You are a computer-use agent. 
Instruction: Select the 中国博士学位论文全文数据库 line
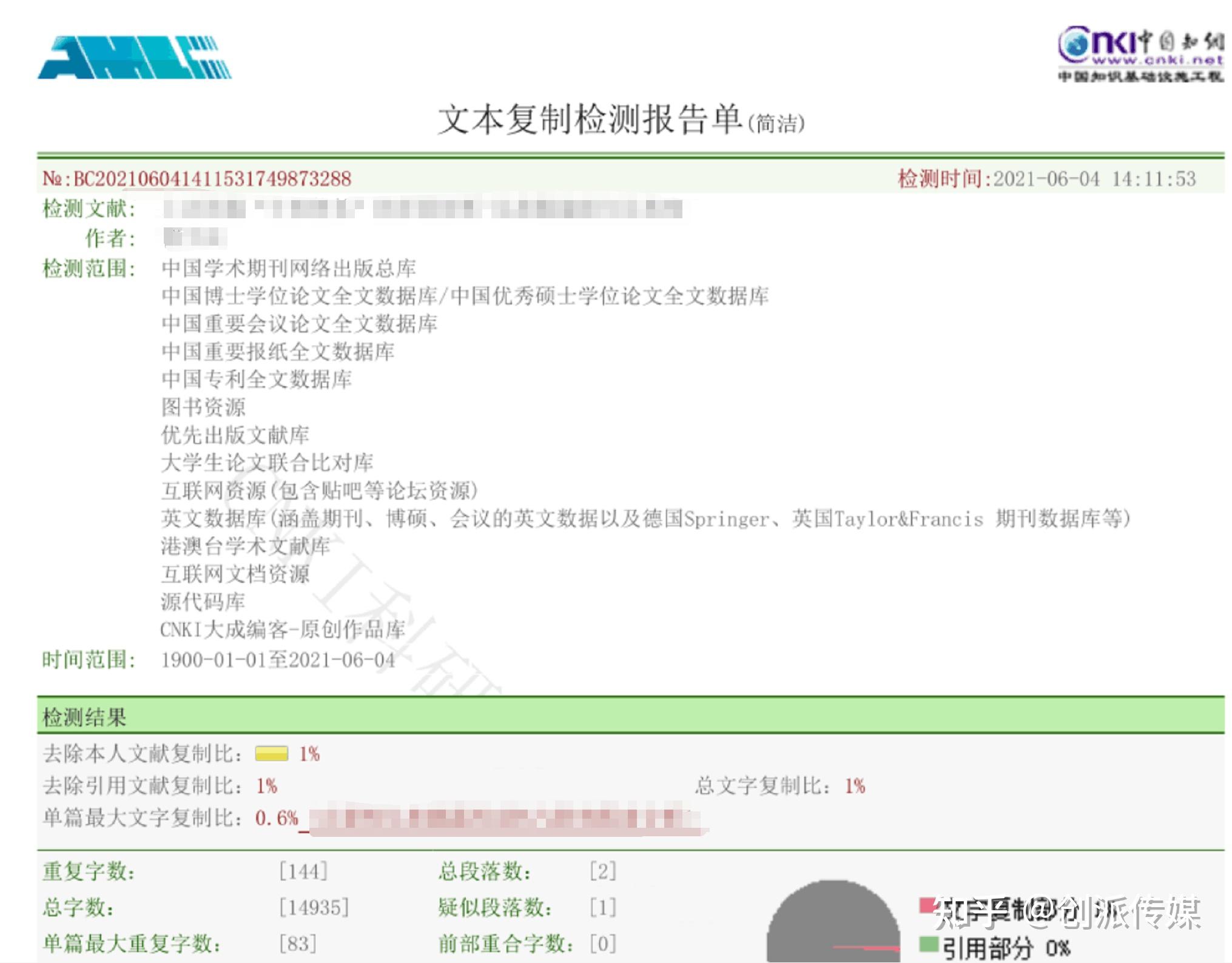[465, 296]
